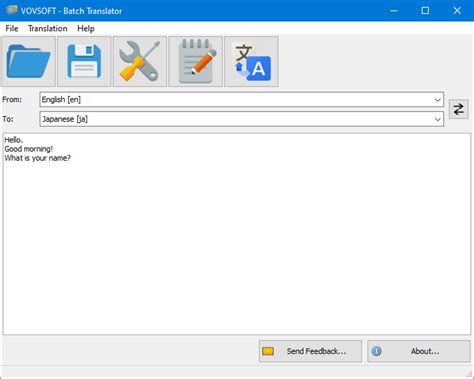474x379 pixels.
Task: Click the 'To:' label
Action: [x=8, y=119]
